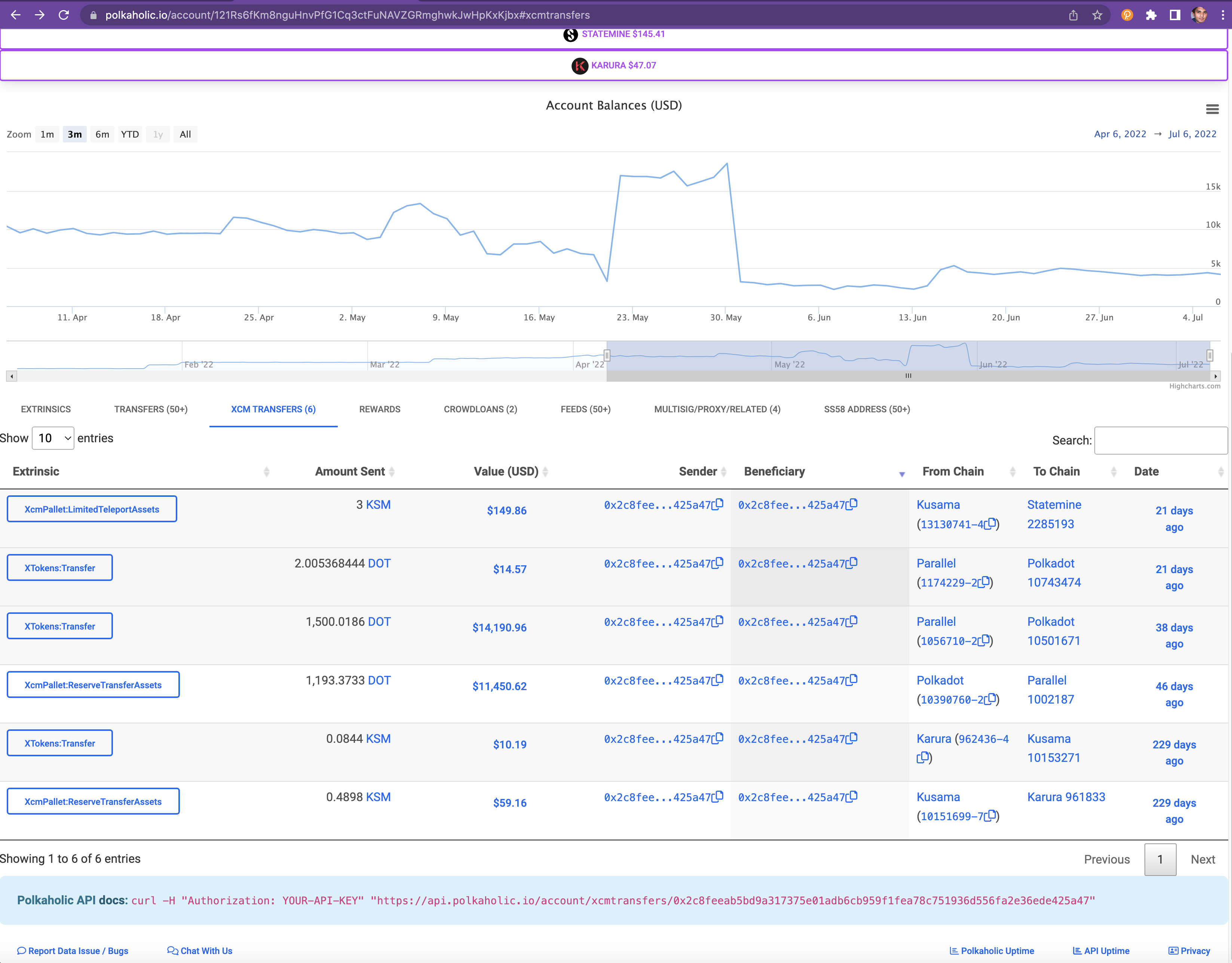The height and width of the screenshot is (963, 1232).
Task: Click the share page icon in address bar
Action: pos(1073,15)
